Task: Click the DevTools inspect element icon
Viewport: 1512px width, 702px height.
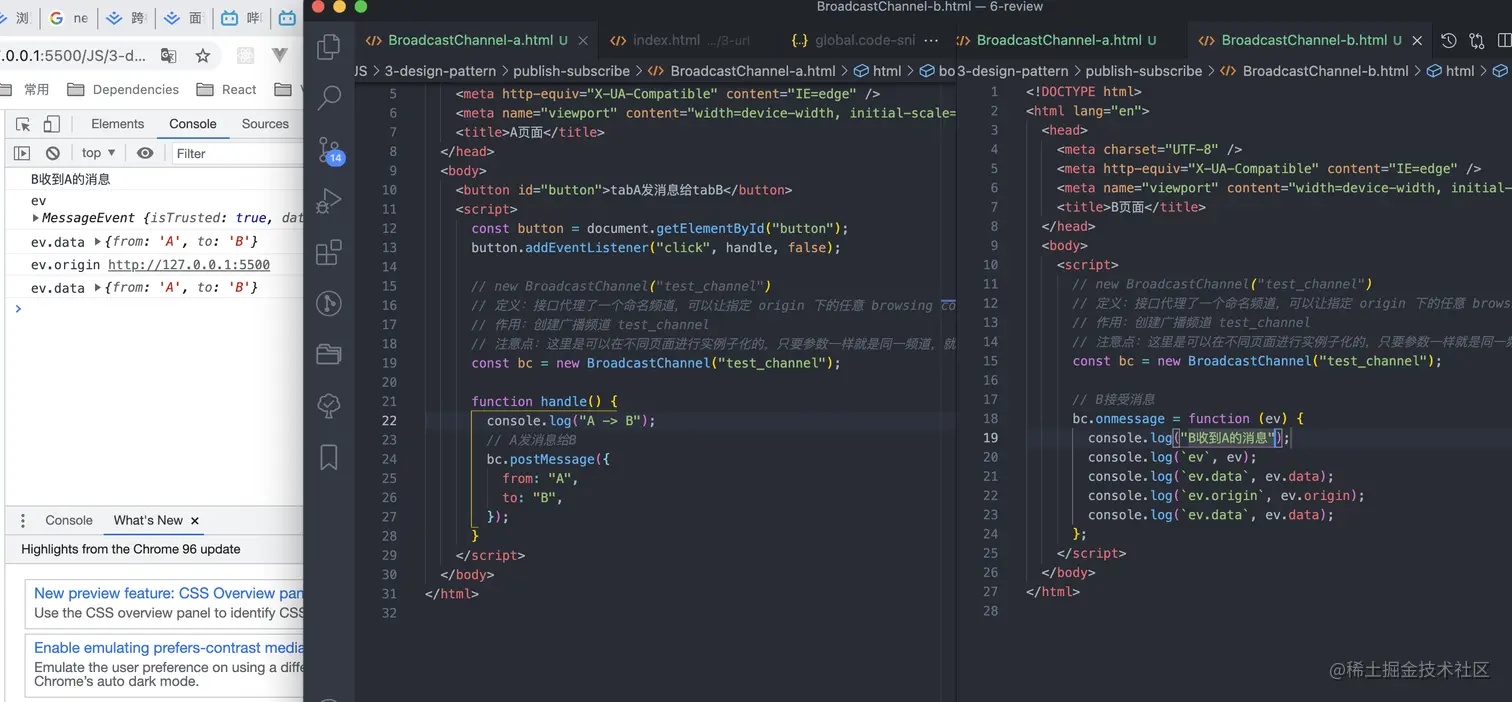Action: click(x=23, y=124)
